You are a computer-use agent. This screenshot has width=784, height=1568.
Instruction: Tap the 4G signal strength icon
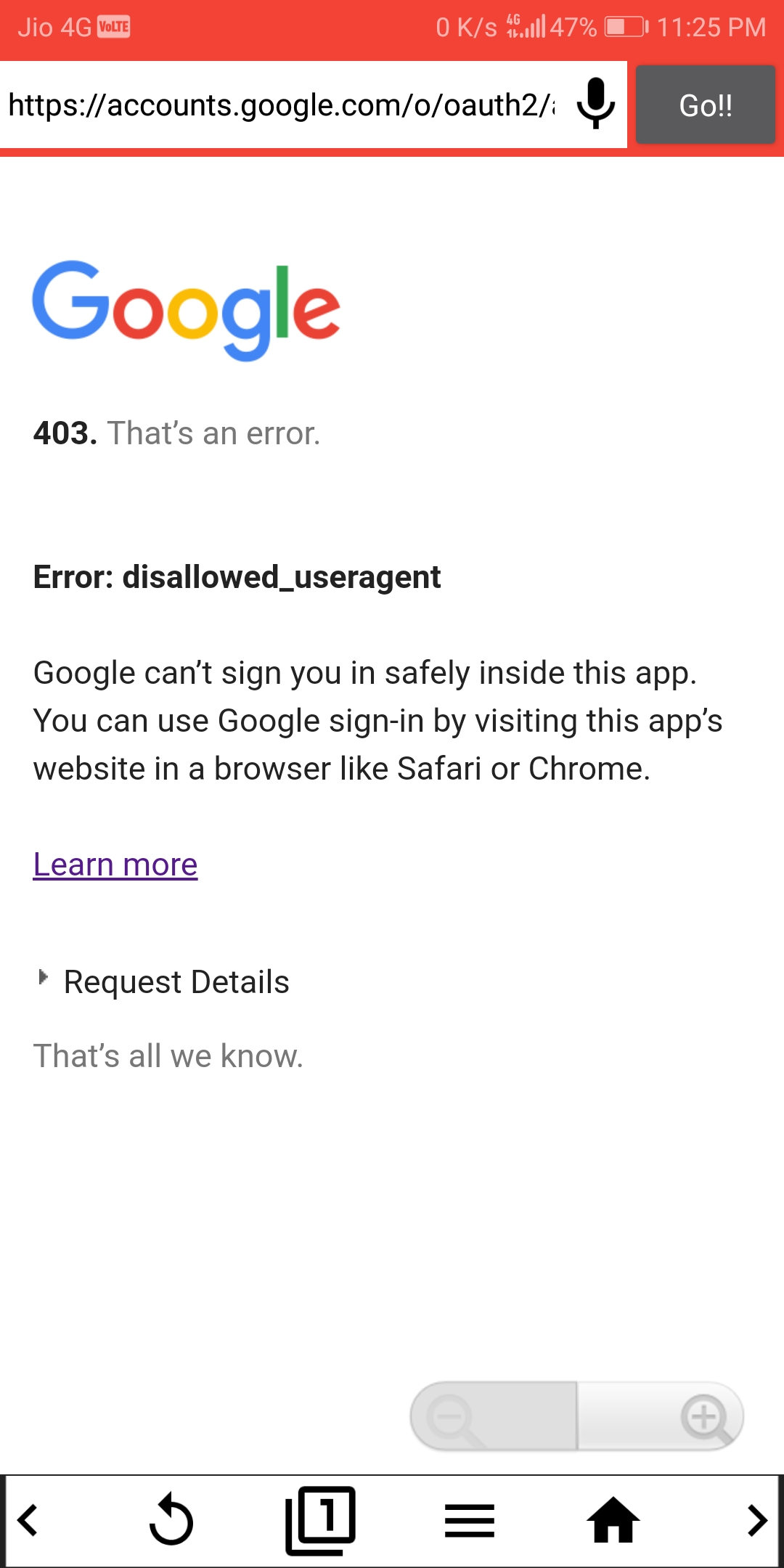pos(526,27)
